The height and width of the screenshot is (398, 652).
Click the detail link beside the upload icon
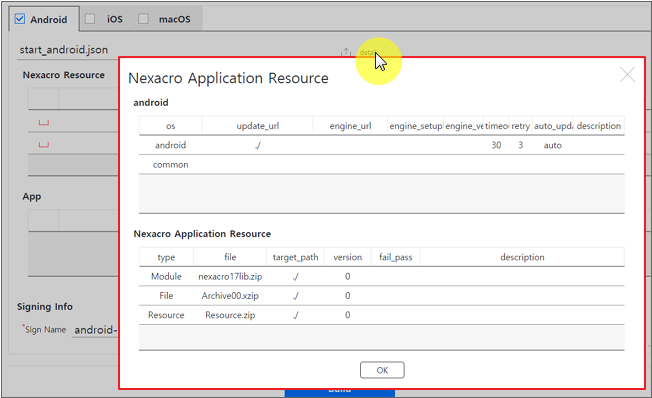tap(368, 52)
